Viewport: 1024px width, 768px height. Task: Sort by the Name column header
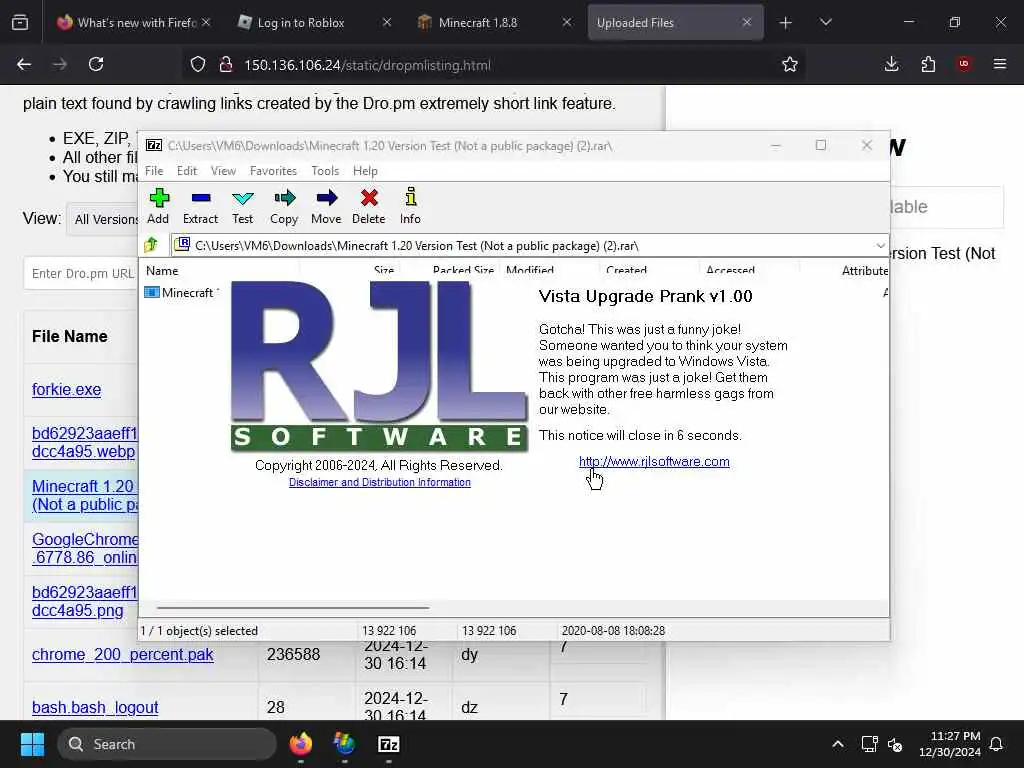tap(162, 270)
